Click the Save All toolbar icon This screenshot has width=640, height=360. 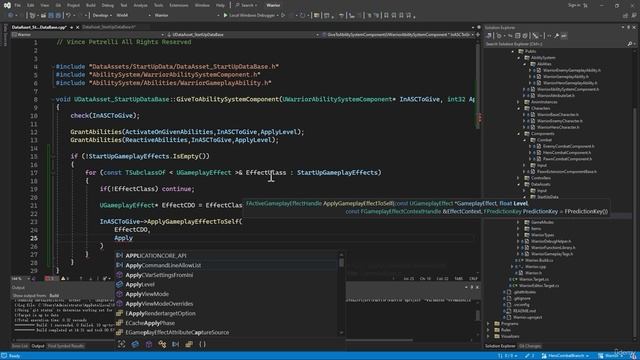tap(58, 15)
